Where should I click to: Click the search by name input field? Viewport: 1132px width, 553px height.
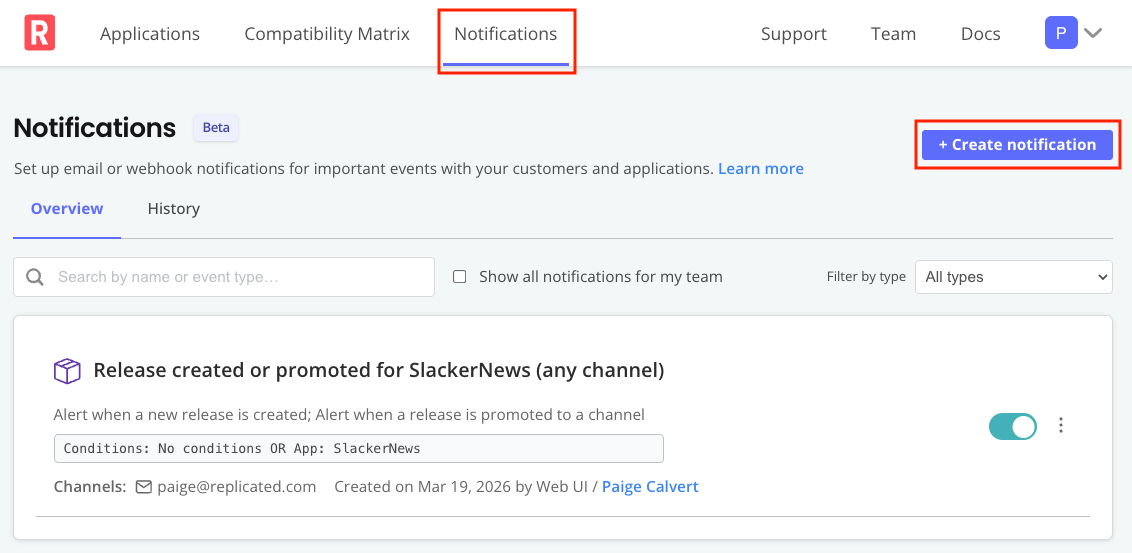click(x=240, y=277)
